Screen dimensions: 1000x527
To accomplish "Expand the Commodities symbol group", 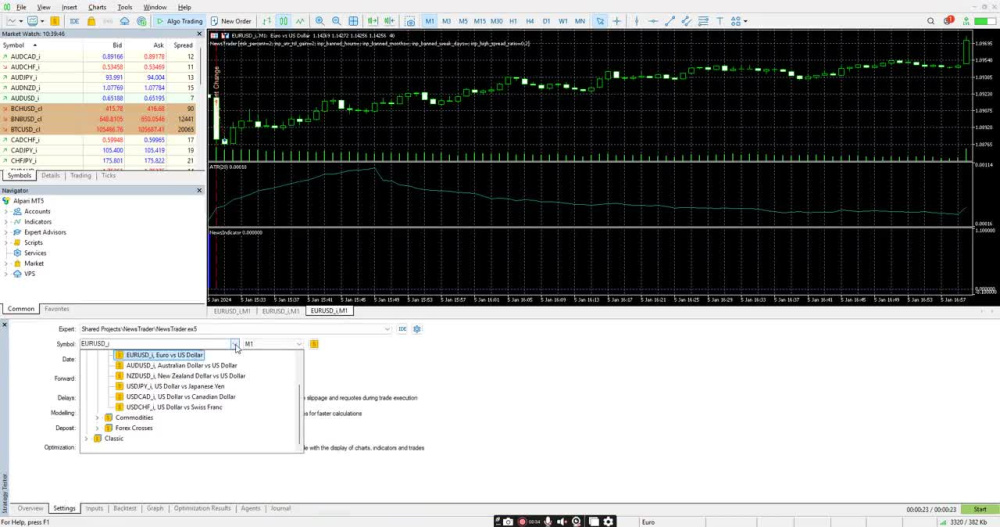I will tap(98, 418).
